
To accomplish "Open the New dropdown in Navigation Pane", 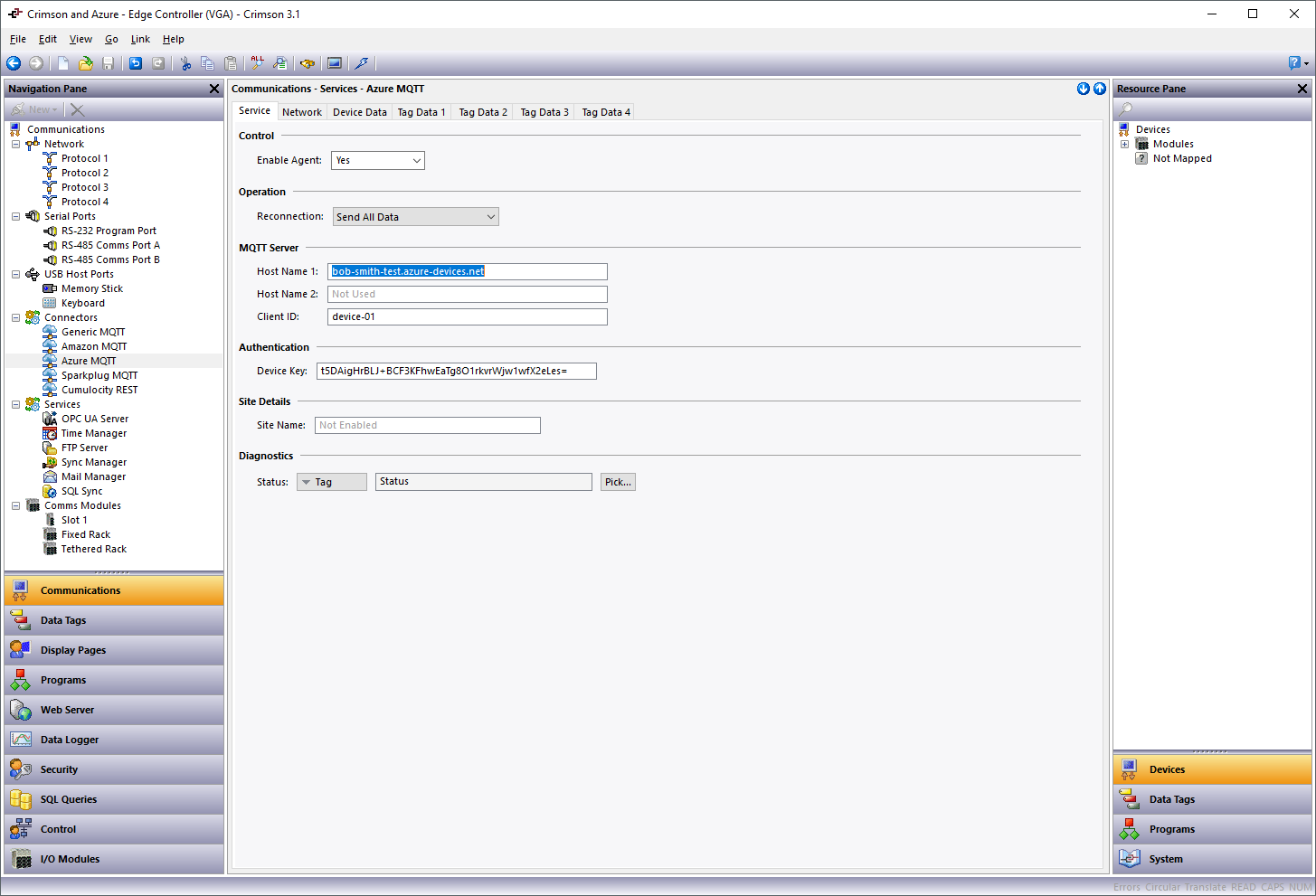I will click(x=35, y=109).
